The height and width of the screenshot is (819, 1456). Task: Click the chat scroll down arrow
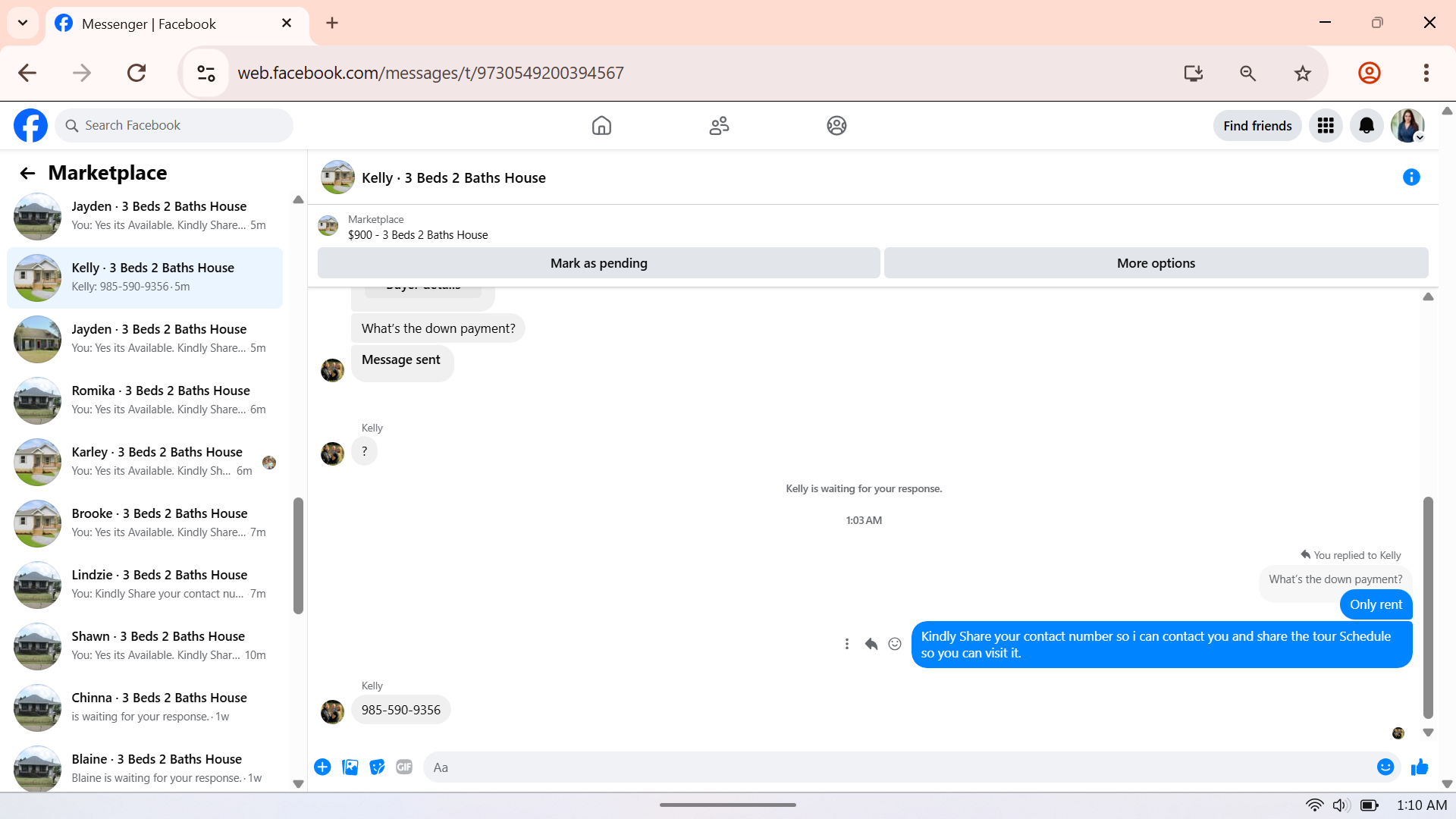pos(1428,733)
